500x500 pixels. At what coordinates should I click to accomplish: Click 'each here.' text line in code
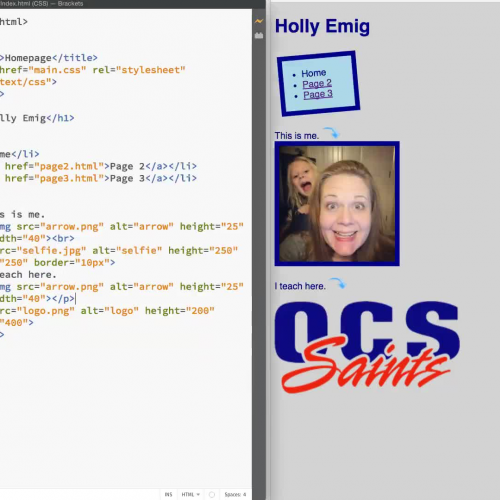28,275
